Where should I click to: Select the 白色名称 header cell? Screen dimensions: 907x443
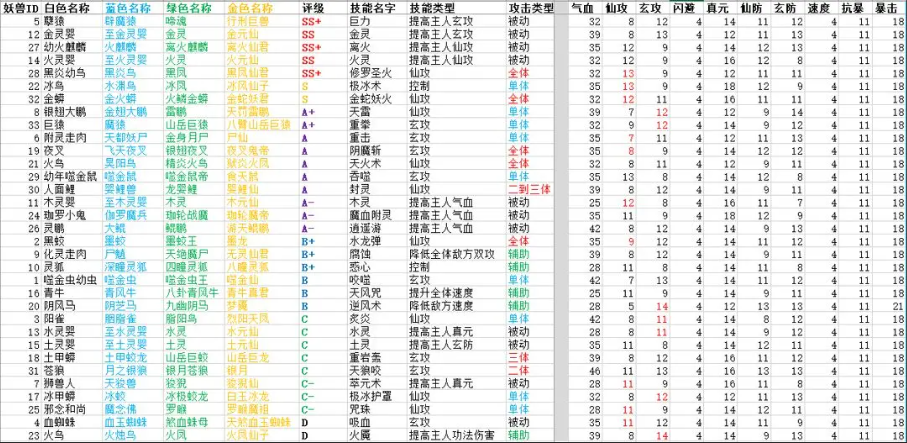69,7
